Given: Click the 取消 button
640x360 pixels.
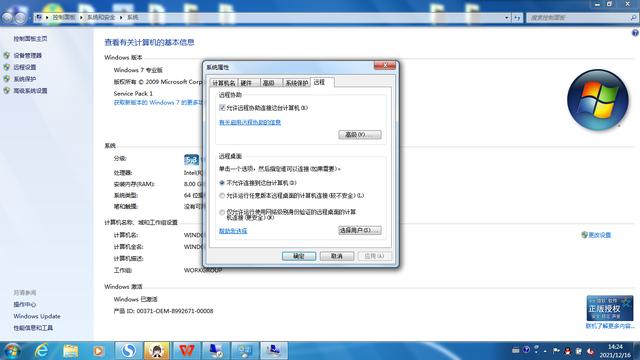Looking at the screenshot, I should [x=337, y=256].
